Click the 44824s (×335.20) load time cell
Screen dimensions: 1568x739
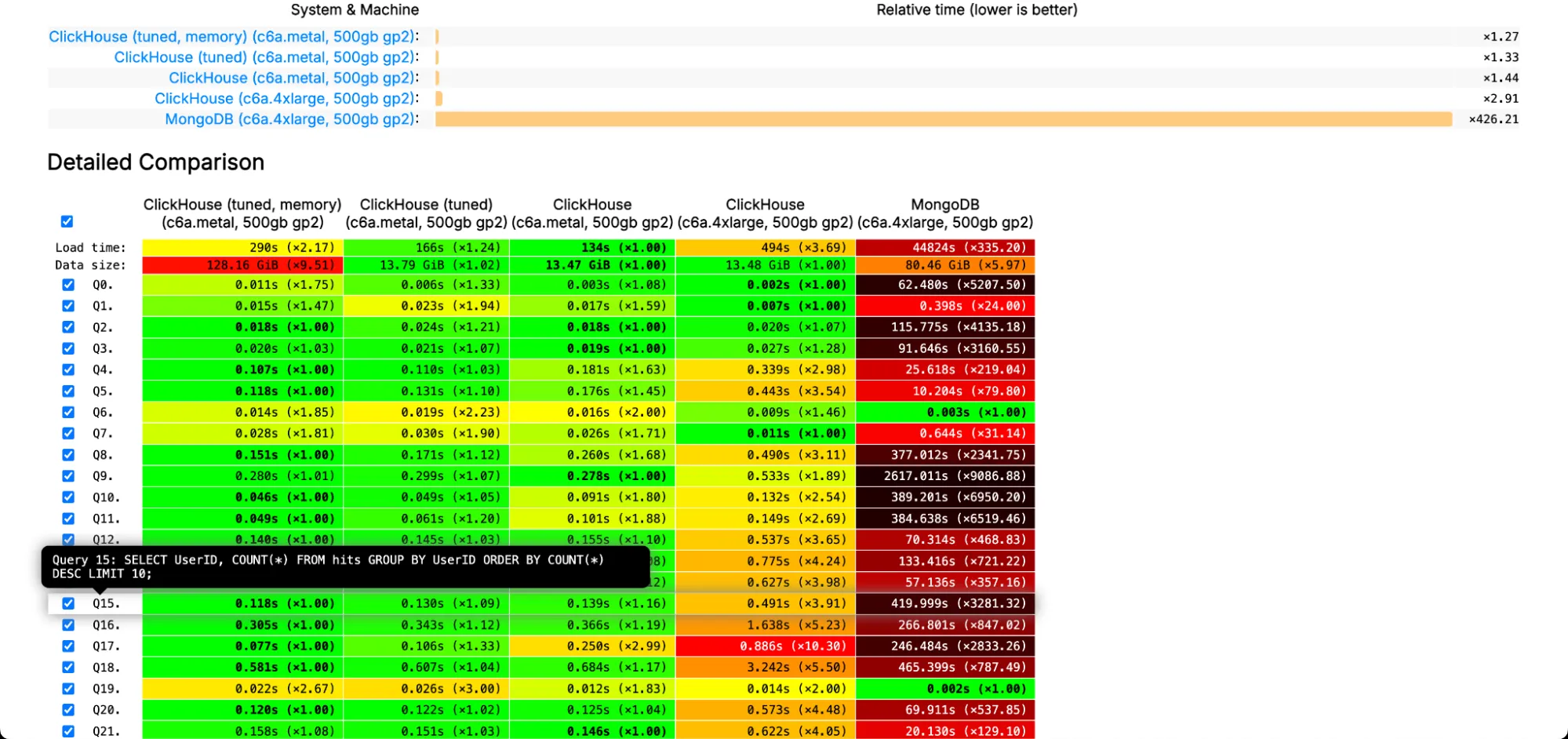(945, 248)
